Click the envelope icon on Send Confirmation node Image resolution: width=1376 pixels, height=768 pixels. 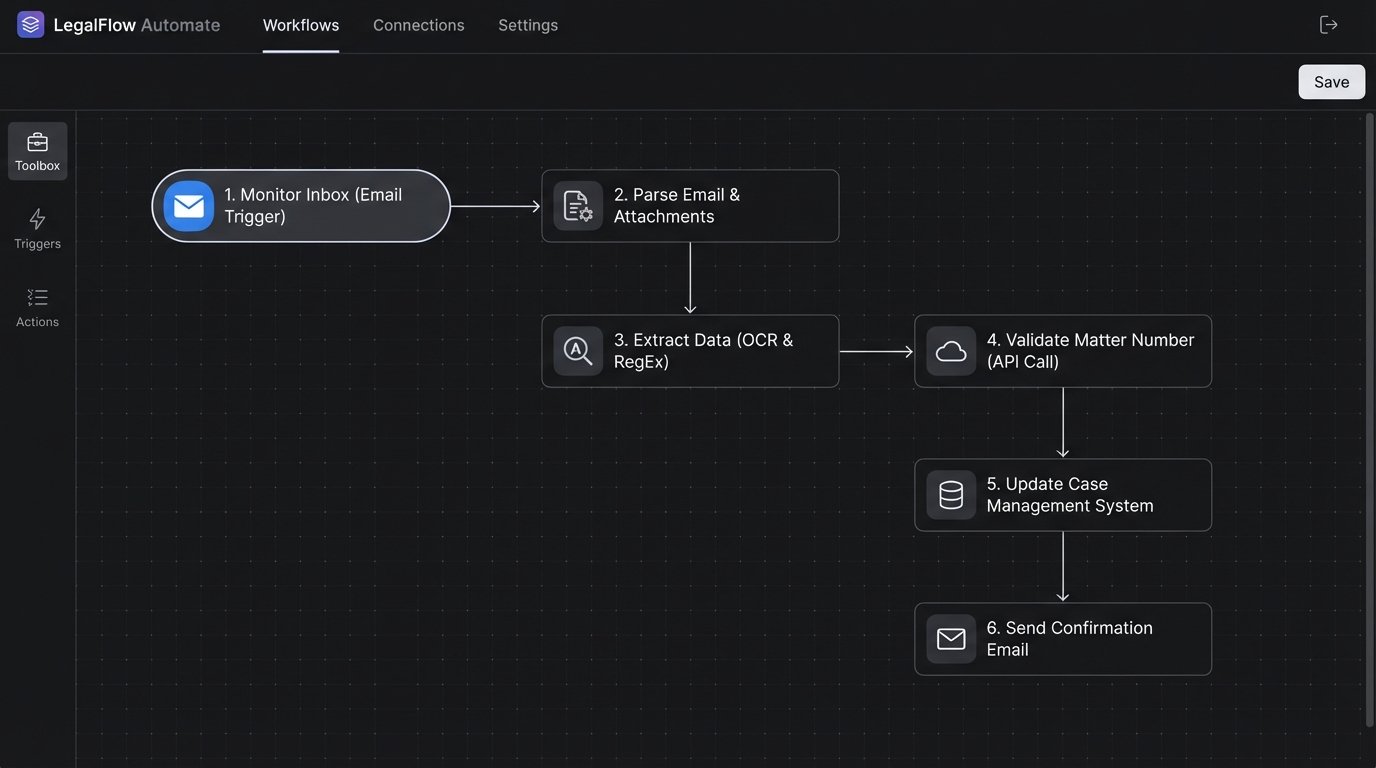point(950,638)
